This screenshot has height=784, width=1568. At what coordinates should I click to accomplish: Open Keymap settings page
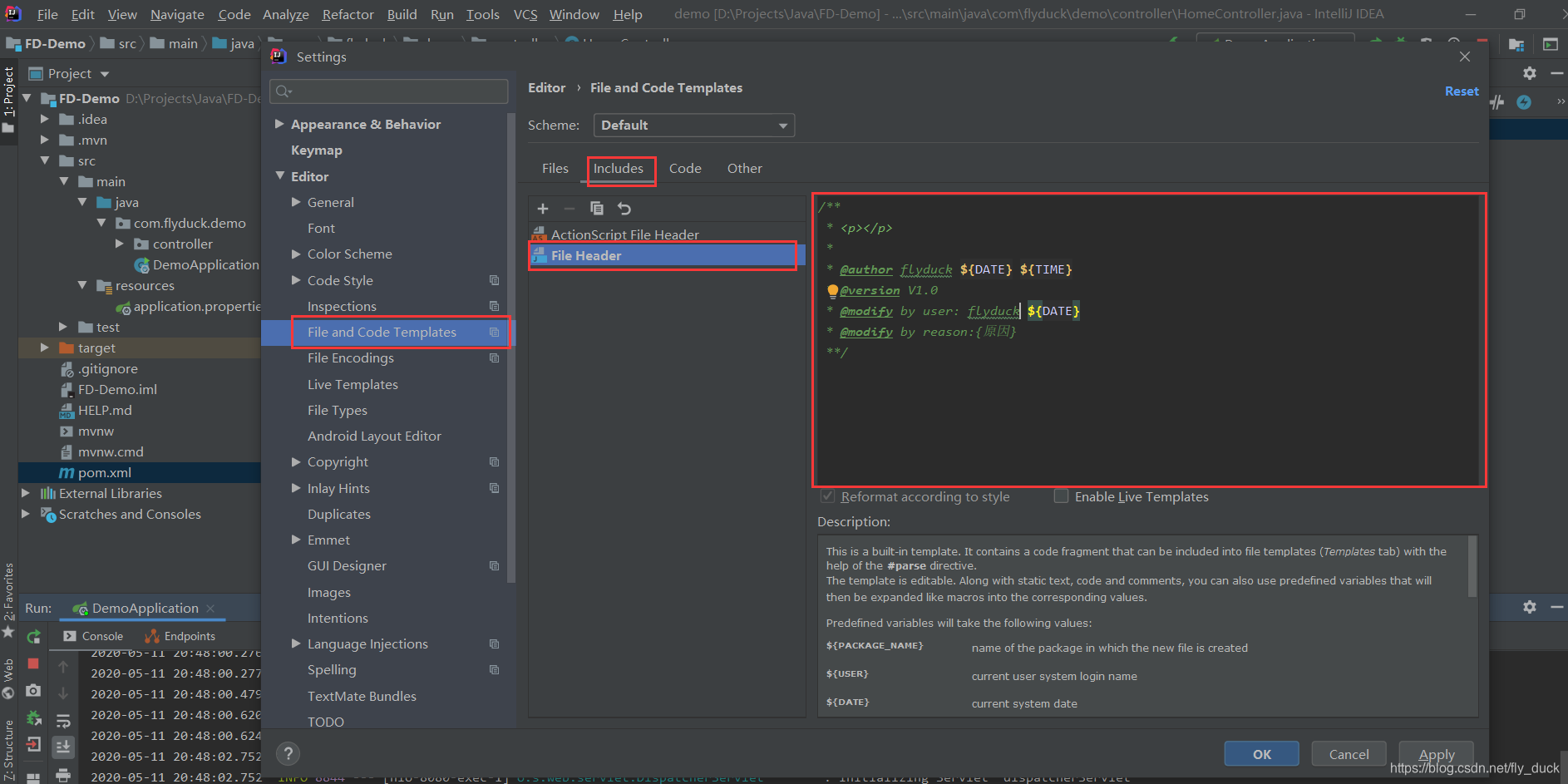(x=316, y=150)
